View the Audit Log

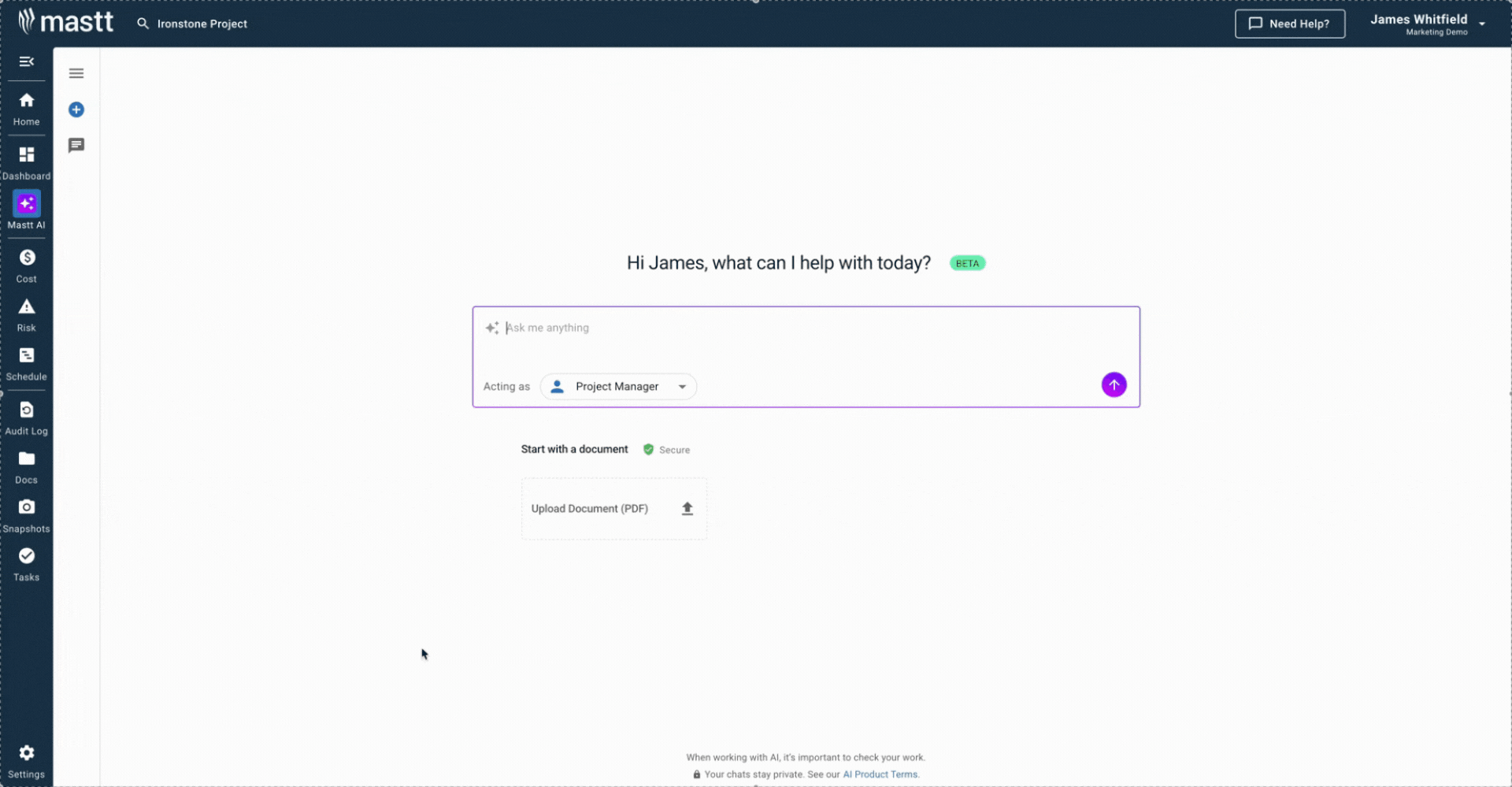click(26, 415)
